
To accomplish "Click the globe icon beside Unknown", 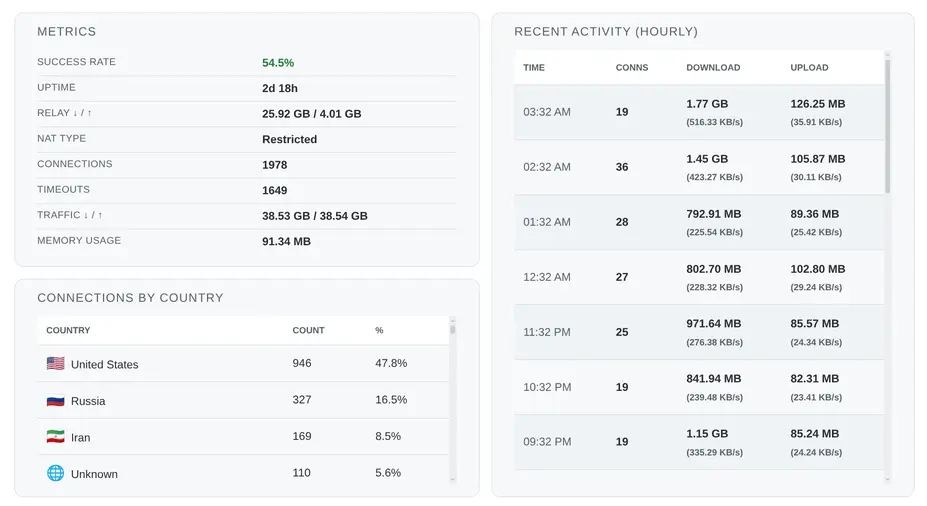I will pyautogui.click(x=55, y=473).
